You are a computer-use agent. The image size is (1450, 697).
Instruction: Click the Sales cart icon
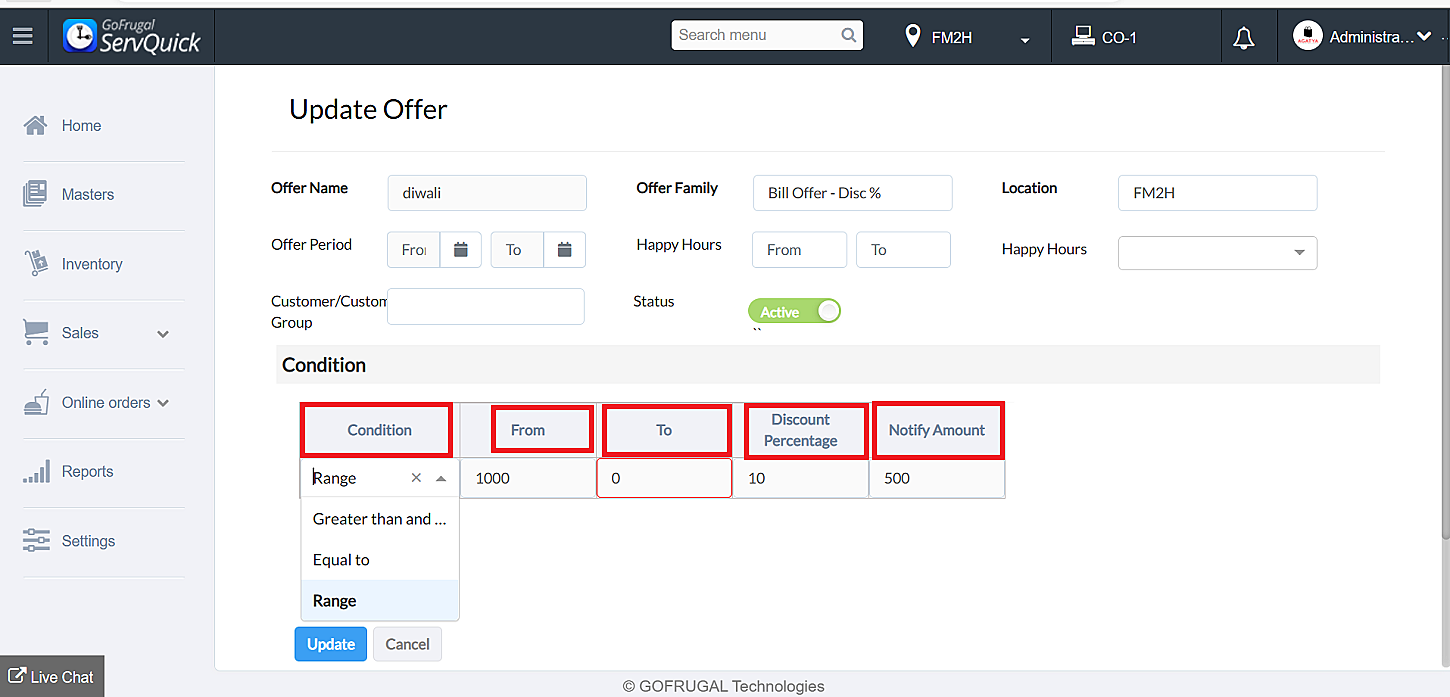click(x=35, y=333)
